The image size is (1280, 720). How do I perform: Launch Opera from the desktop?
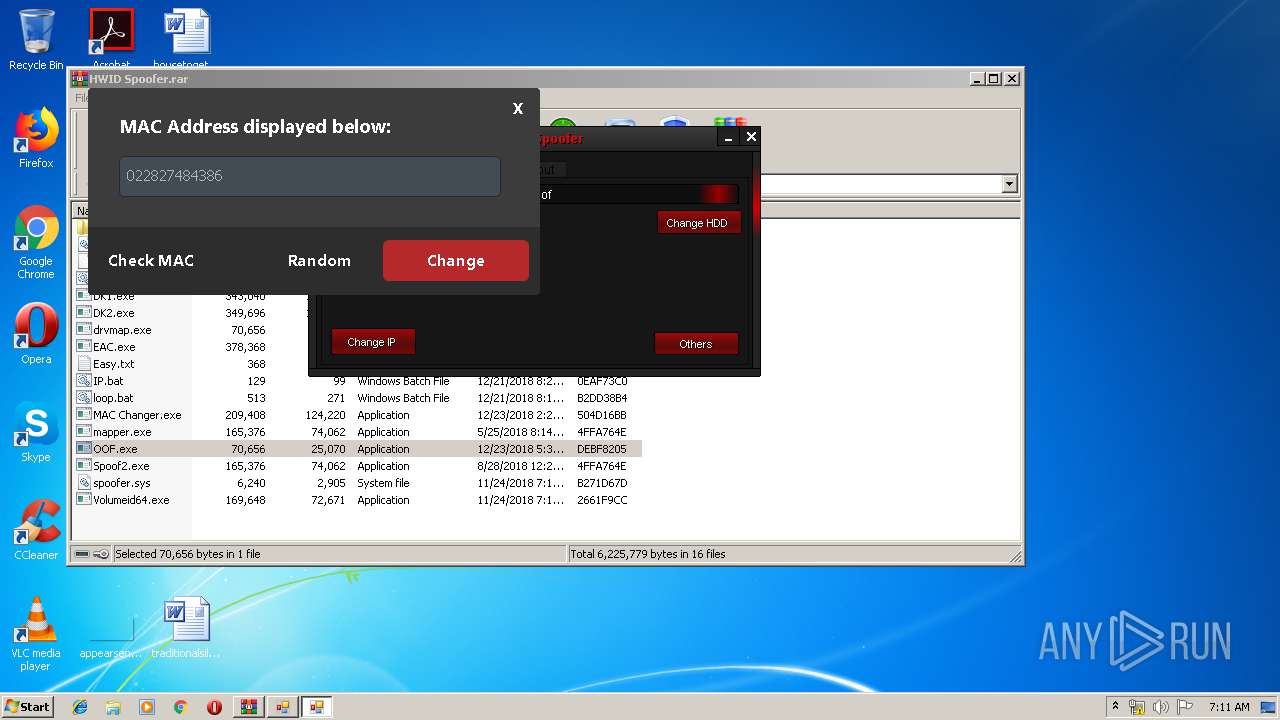click(36, 334)
